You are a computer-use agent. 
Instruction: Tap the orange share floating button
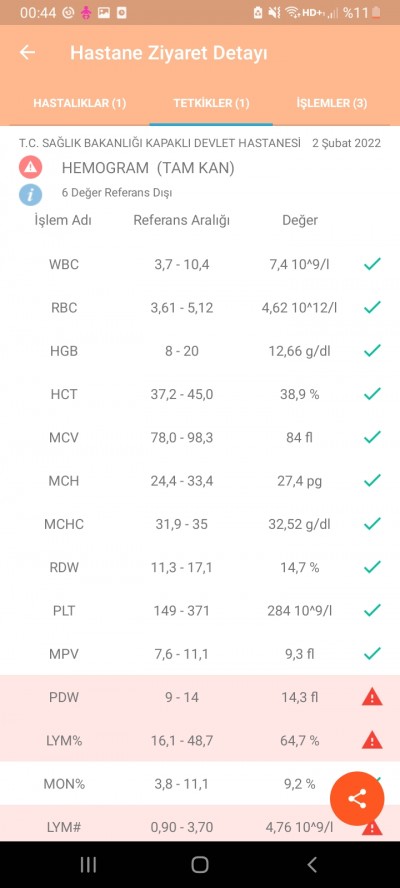tap(357, 799)
